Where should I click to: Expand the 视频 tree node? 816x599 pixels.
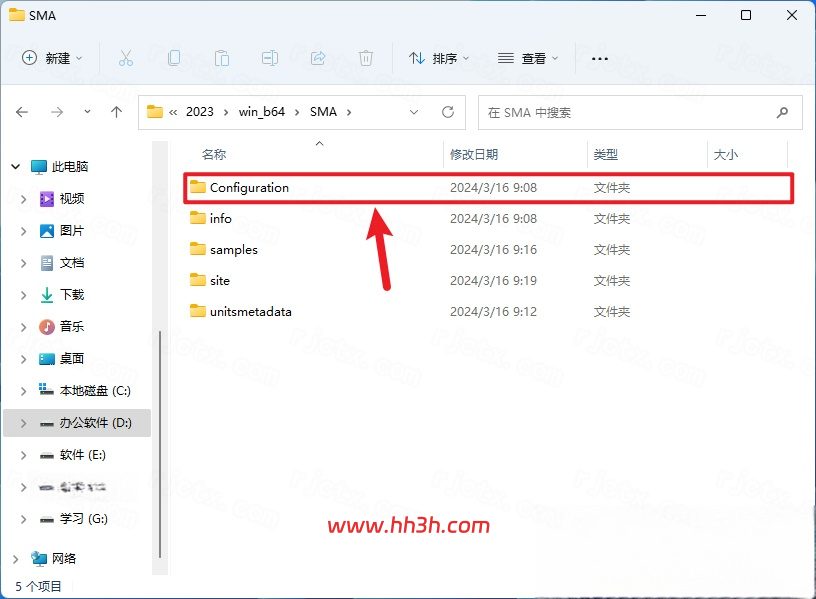[x=23, y=199]
